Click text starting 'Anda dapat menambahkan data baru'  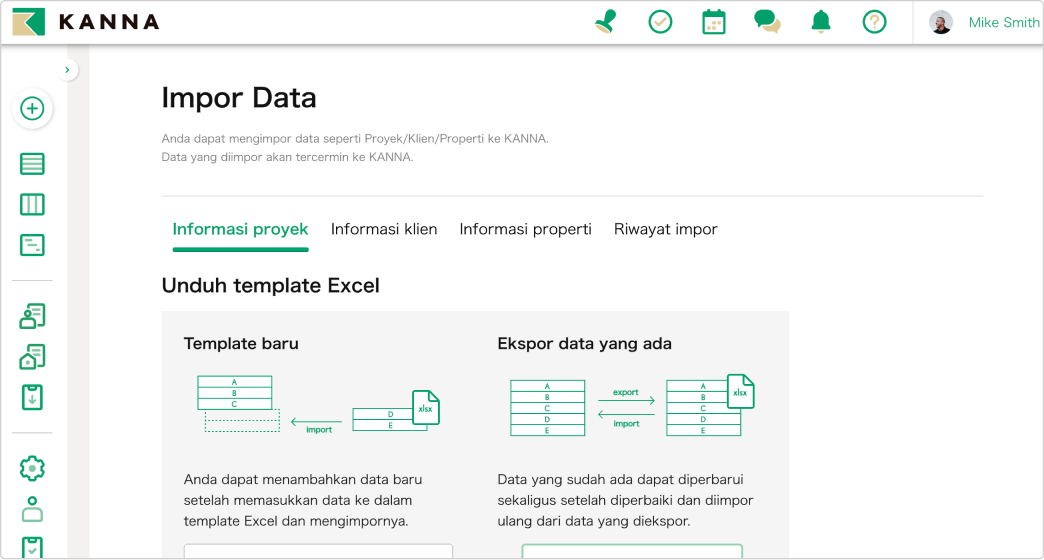pos(303,500)
